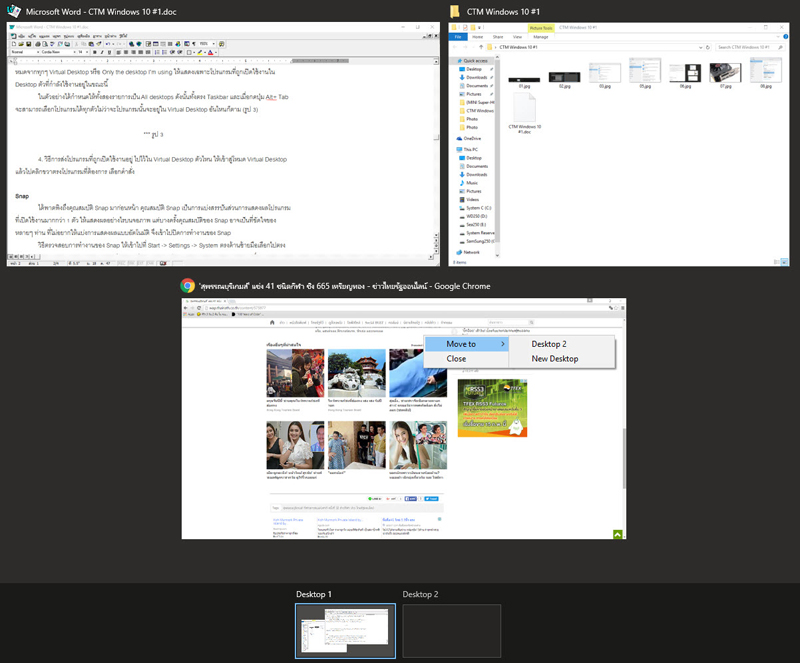Click the Word vertical scrollbar
This screenshot has width=800, height=663.
coord(436,148)
